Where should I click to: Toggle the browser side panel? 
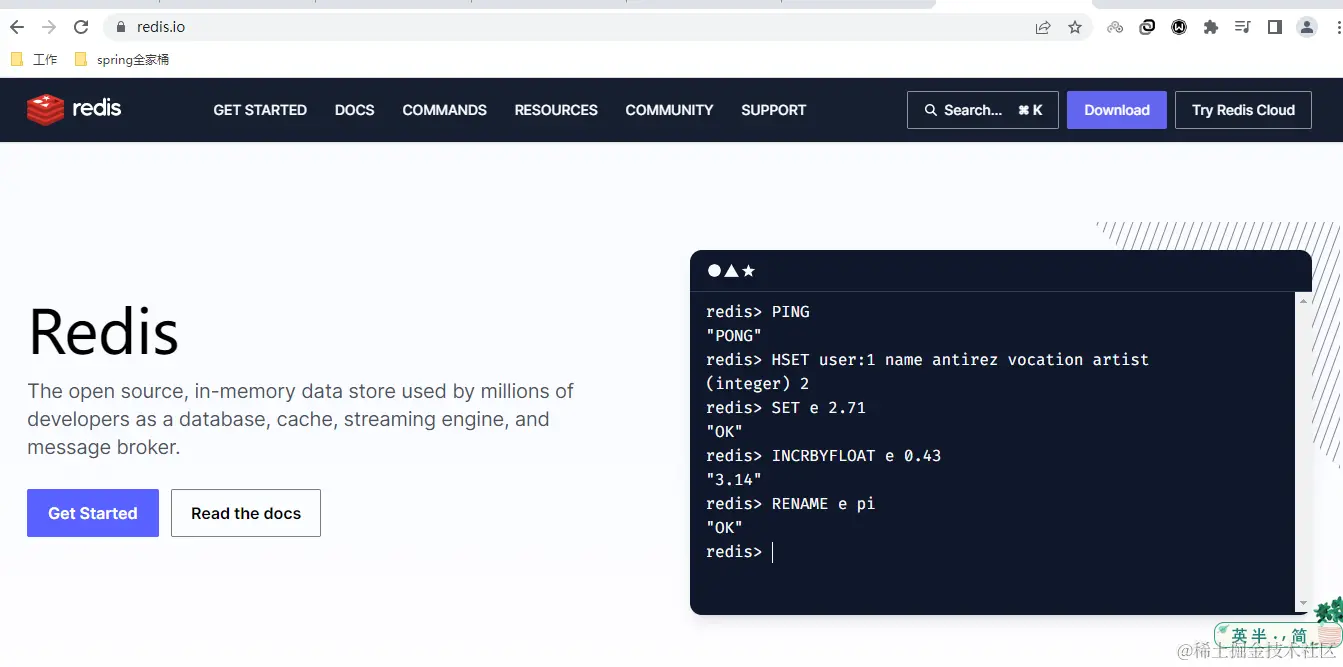1275,27
